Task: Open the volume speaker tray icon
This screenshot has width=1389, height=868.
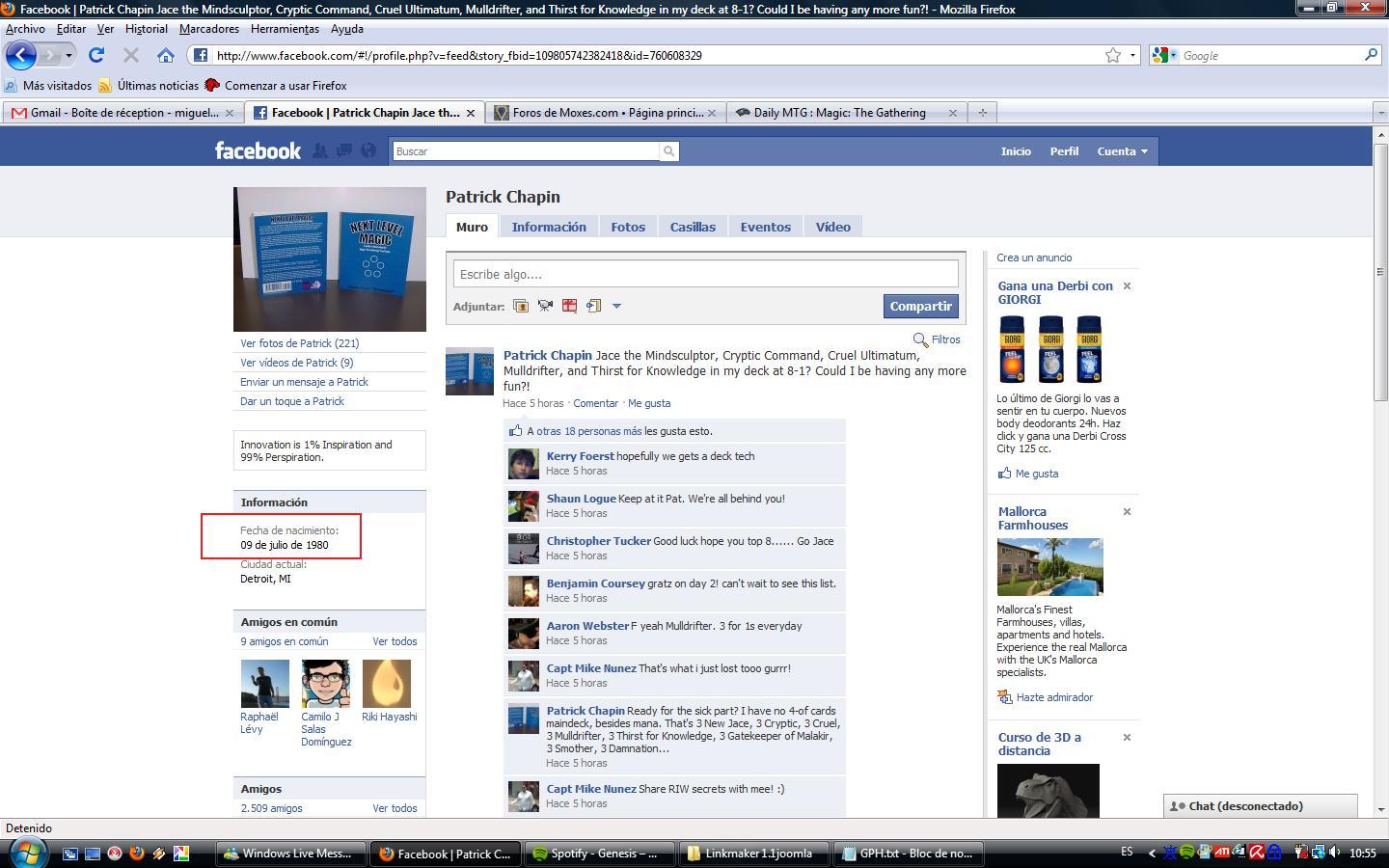Action: [1334, 853]
